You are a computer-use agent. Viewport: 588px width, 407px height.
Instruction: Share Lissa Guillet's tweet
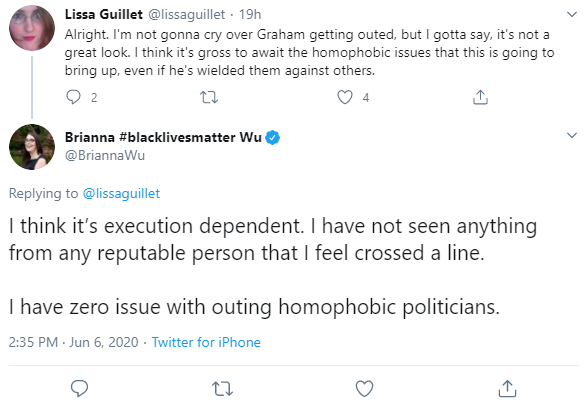[480, 97]
